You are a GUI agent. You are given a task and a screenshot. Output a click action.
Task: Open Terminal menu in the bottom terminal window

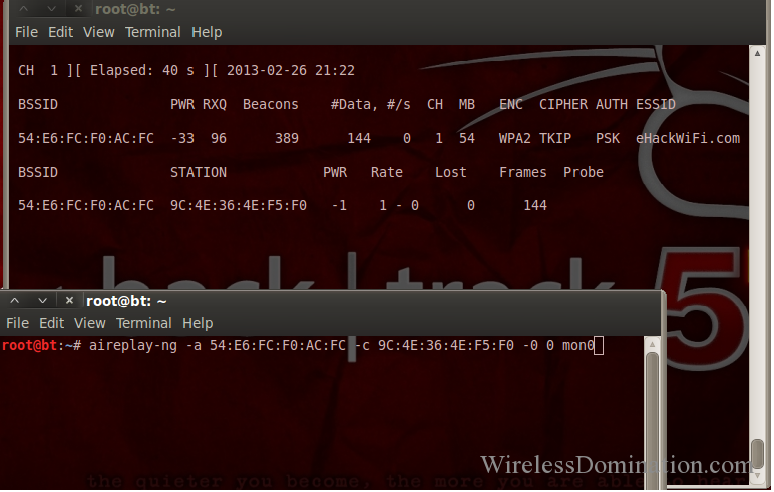pyautogui.click(x=143, y=323)
